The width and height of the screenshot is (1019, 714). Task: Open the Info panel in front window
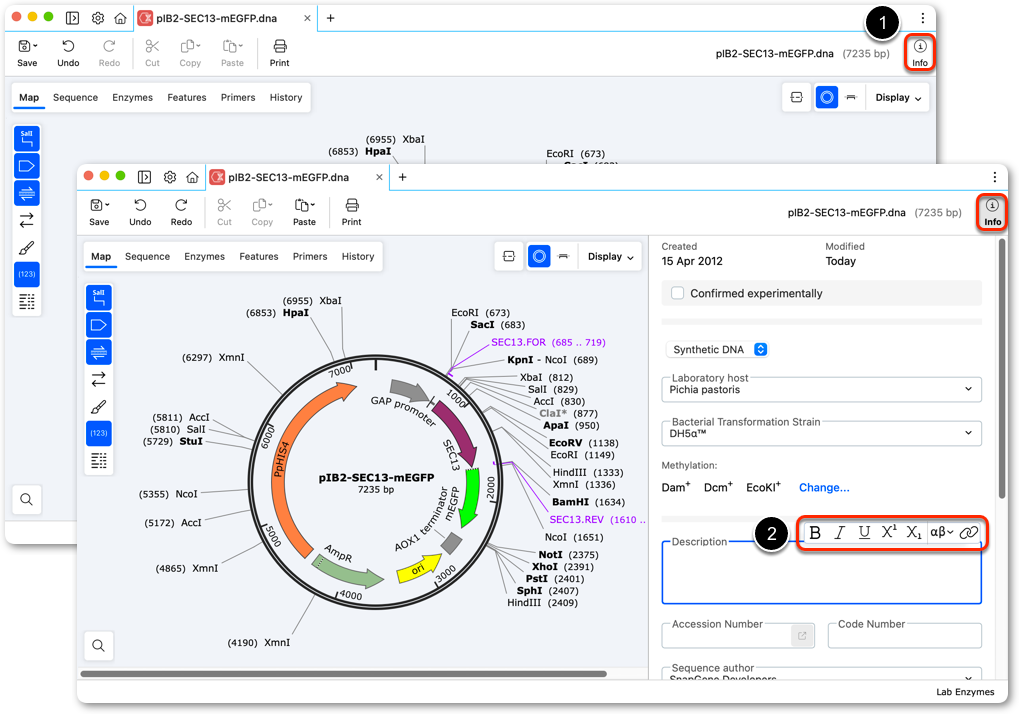coord(992,212)
